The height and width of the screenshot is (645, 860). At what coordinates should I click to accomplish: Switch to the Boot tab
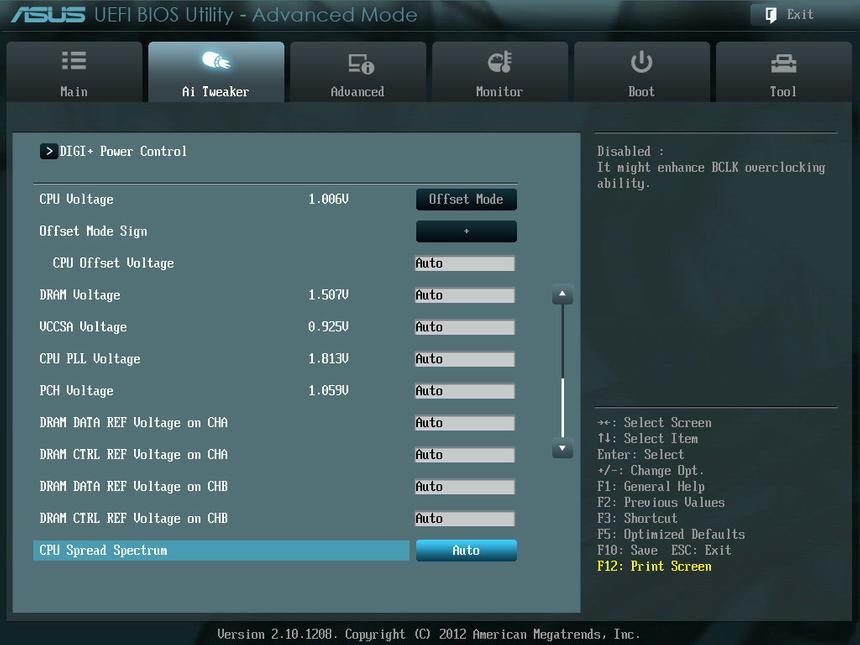tap(641, 72)
